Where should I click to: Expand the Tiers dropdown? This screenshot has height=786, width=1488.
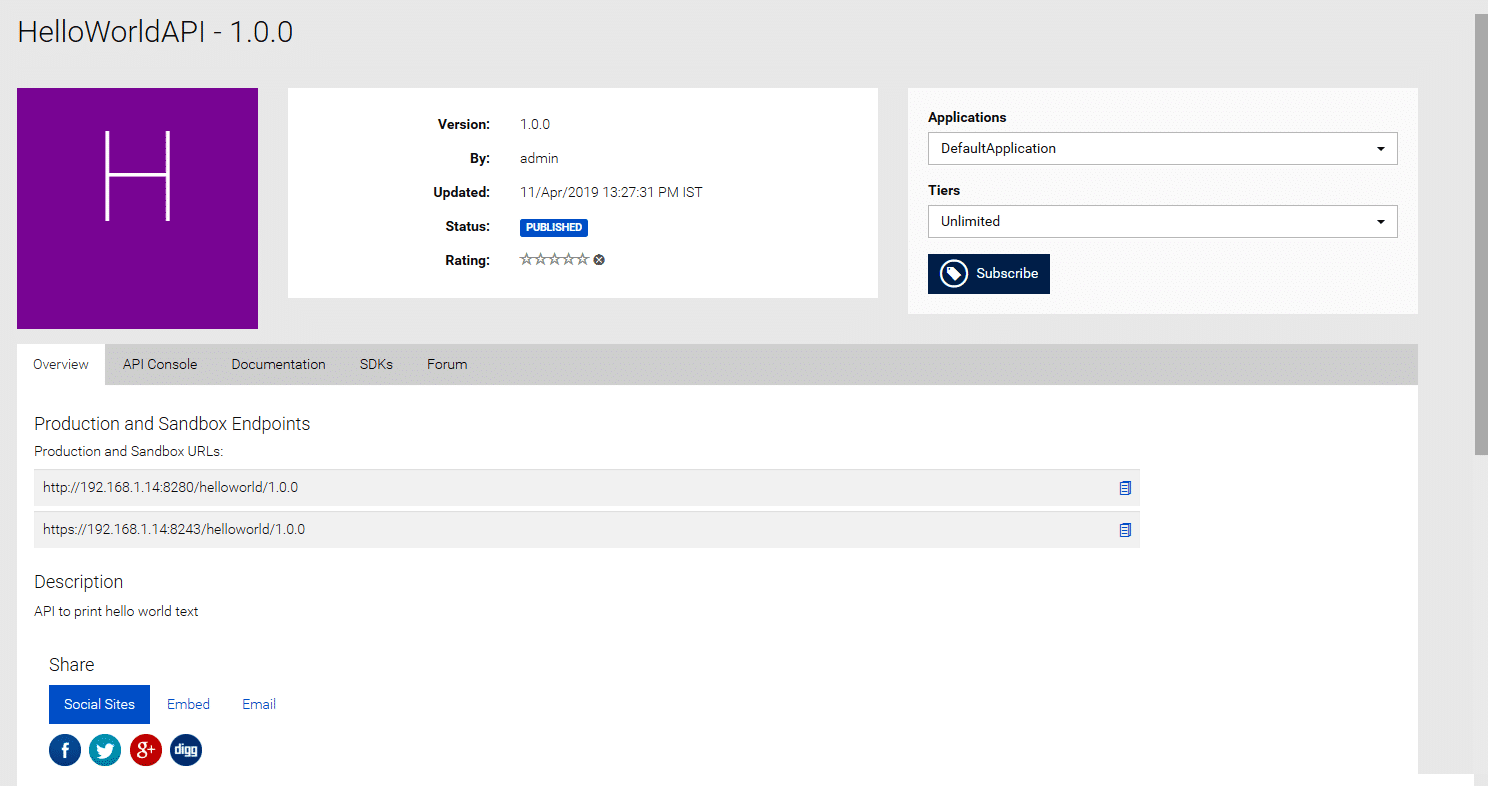1162,221
